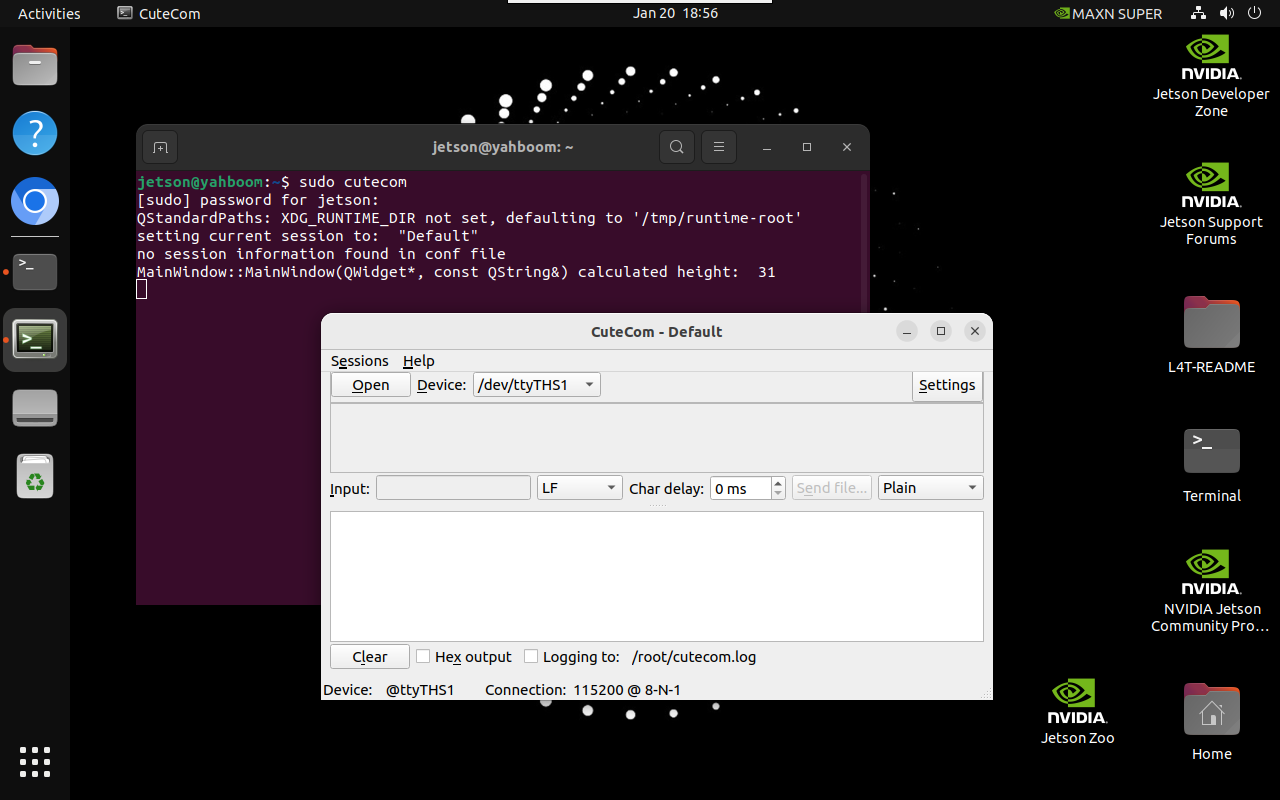Open the Help menu in CuteCom

(x=419, y=361)
